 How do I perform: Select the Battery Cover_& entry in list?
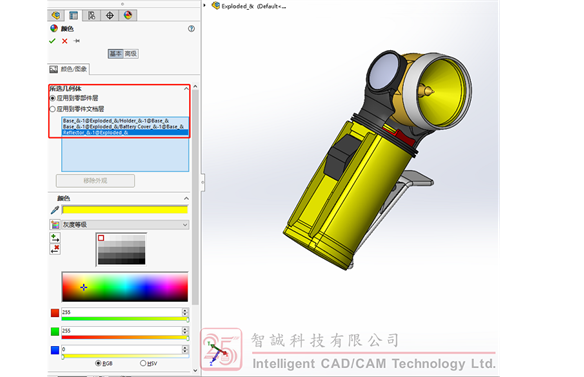(125, 127)
